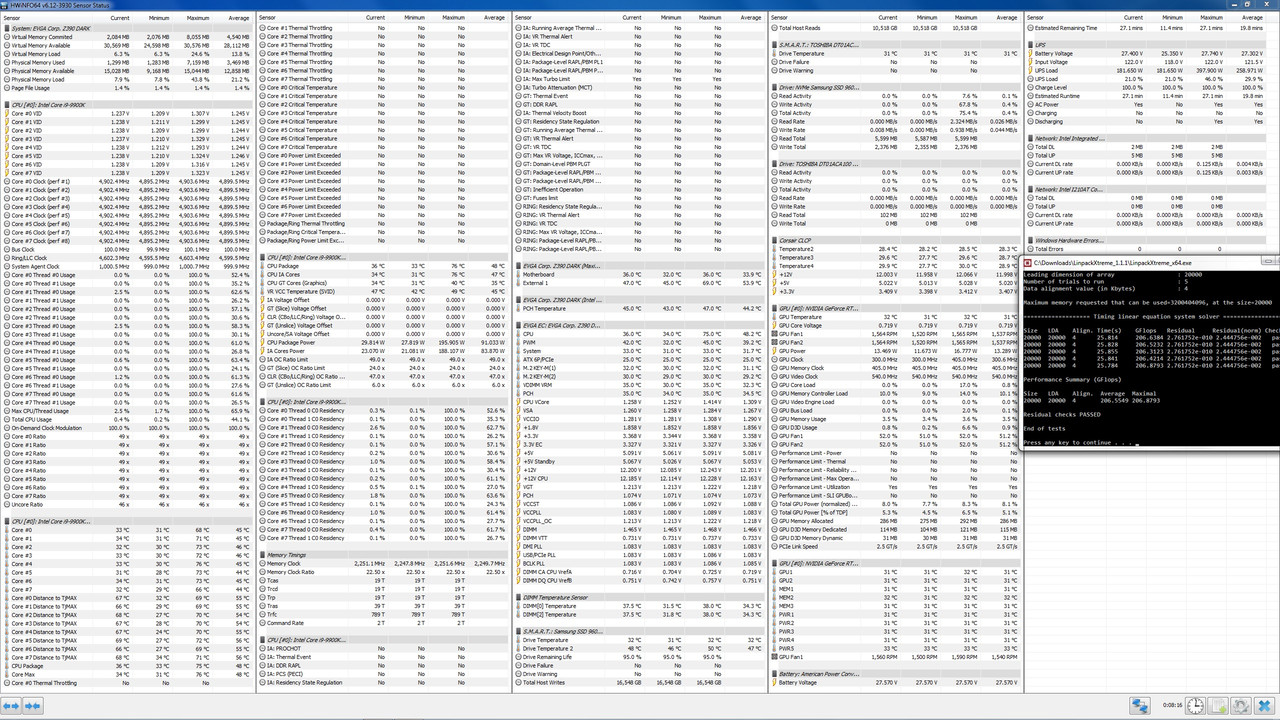1280x720 pixels.
Task: Click the expand-columns double-arrow icon bottom left
Action: pos(11,706)
